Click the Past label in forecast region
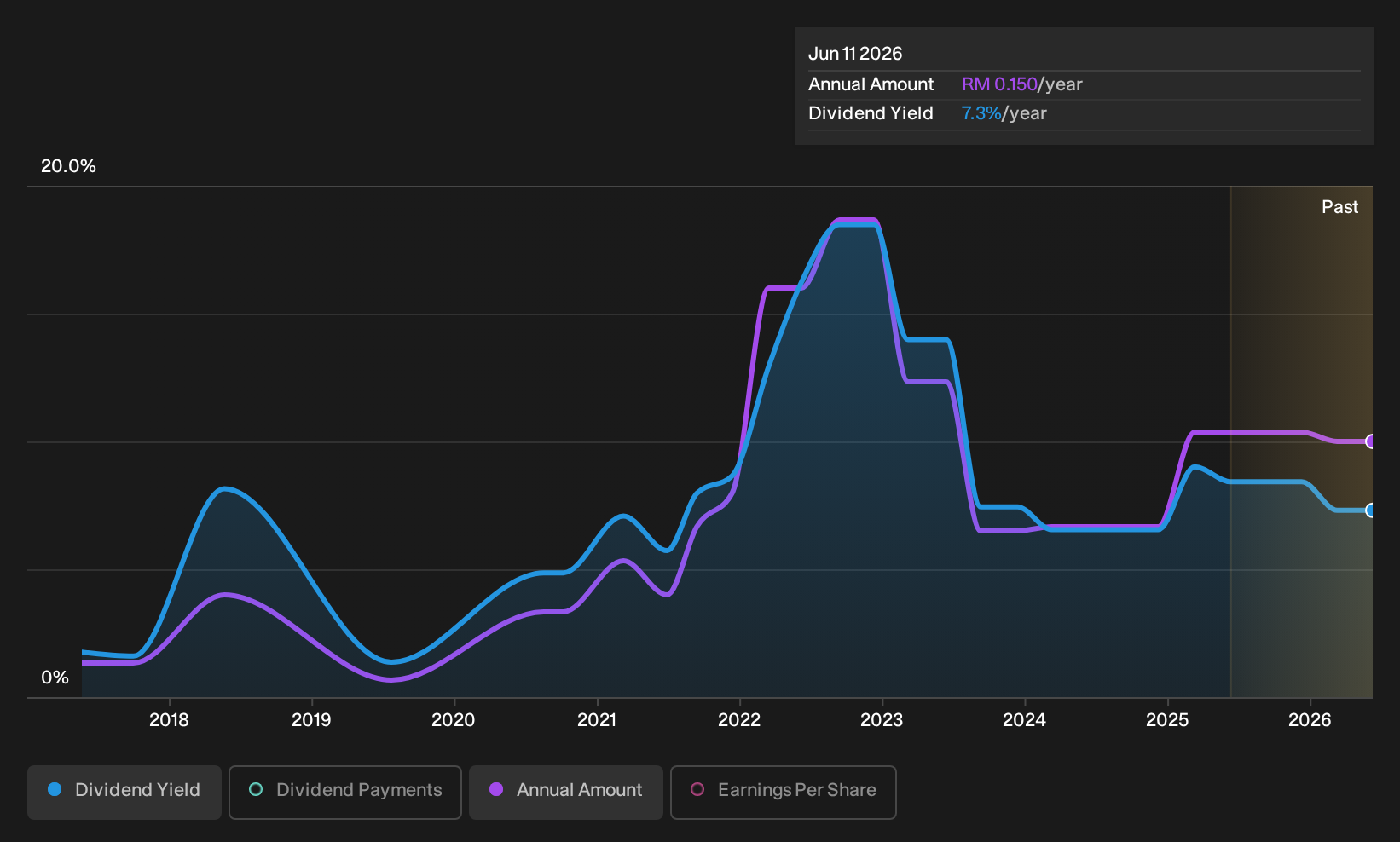 pyautogui.click(x=1339, y=207)
